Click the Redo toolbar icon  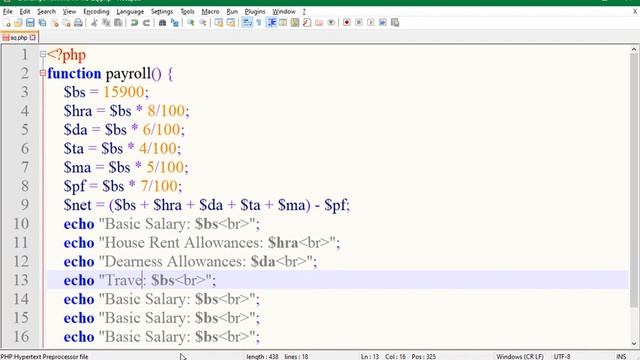click(x=146, y=23)
